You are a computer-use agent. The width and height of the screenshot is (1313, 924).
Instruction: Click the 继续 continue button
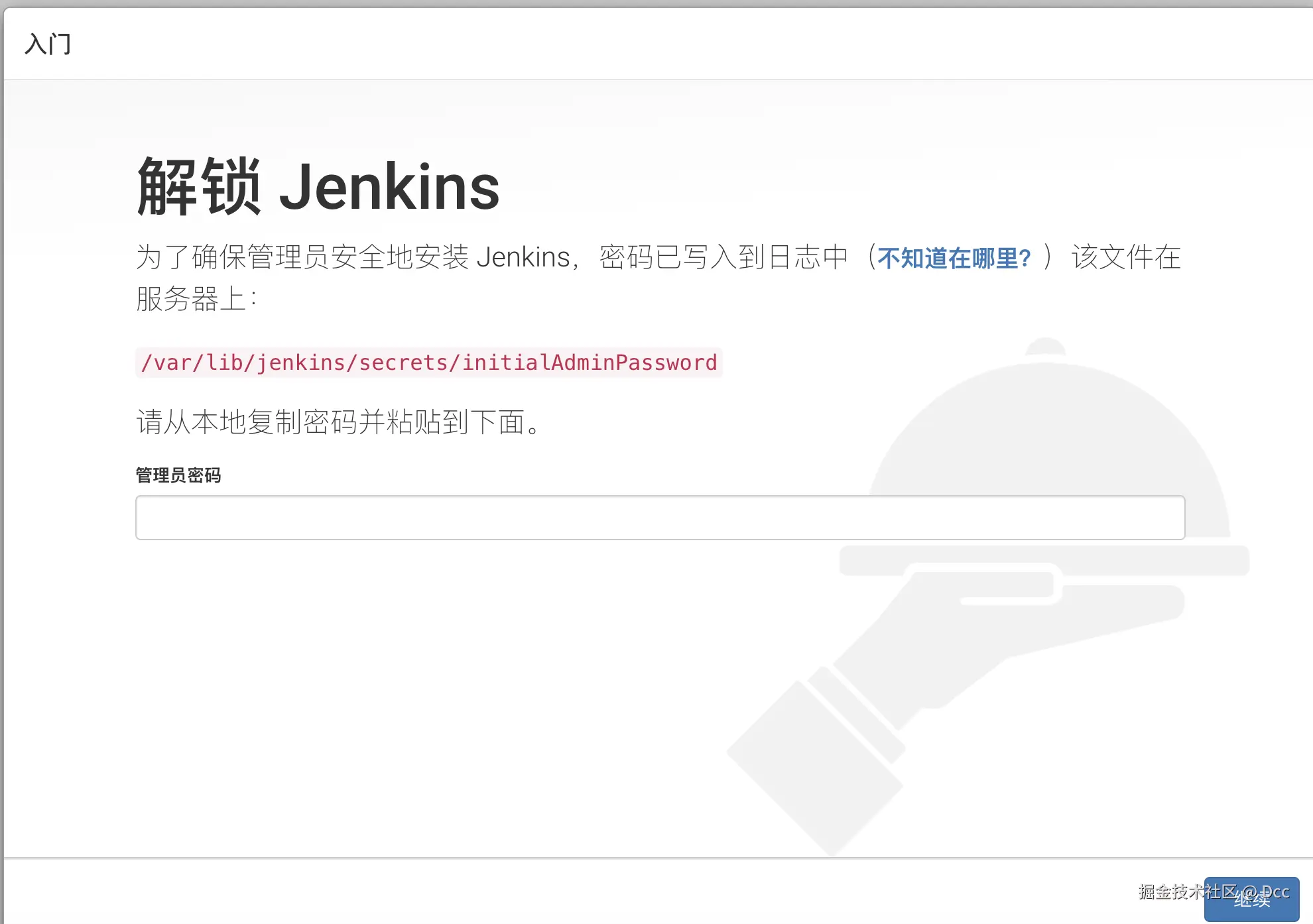(1251, 899)
